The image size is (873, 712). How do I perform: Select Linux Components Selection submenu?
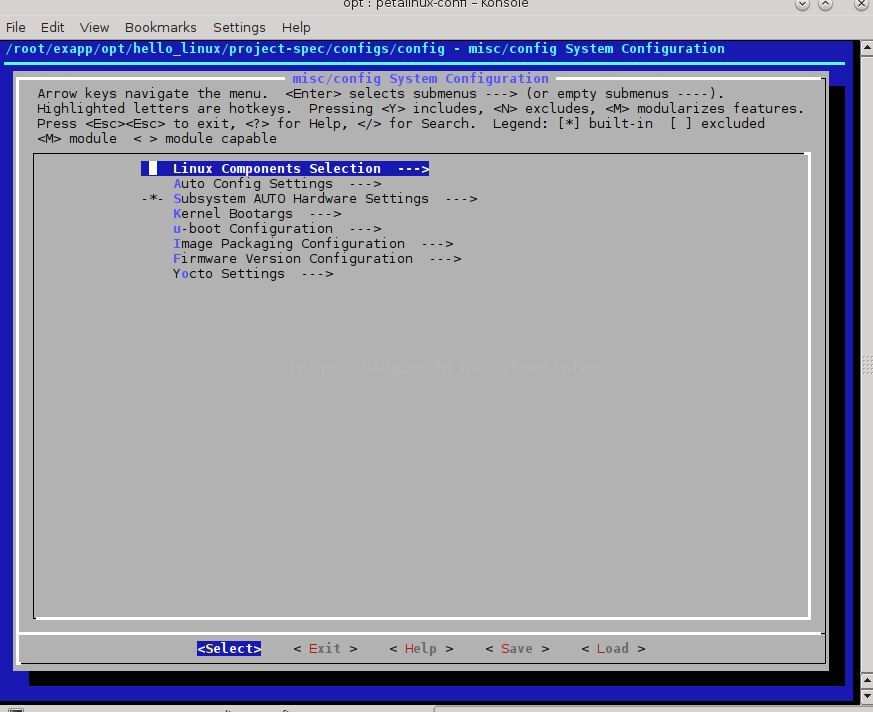click(285, 168)
